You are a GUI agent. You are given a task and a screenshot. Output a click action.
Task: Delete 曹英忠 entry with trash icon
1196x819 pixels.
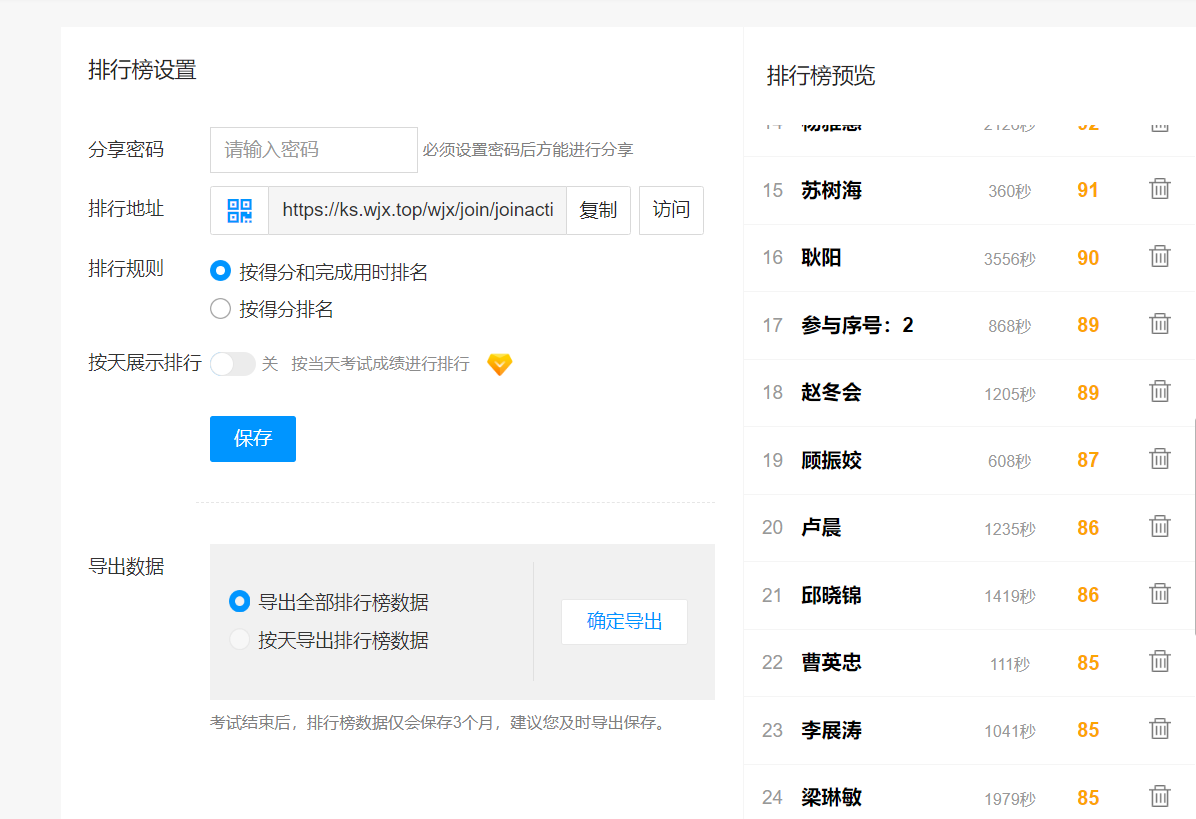pyautogui.click(x=1159, y=662)
